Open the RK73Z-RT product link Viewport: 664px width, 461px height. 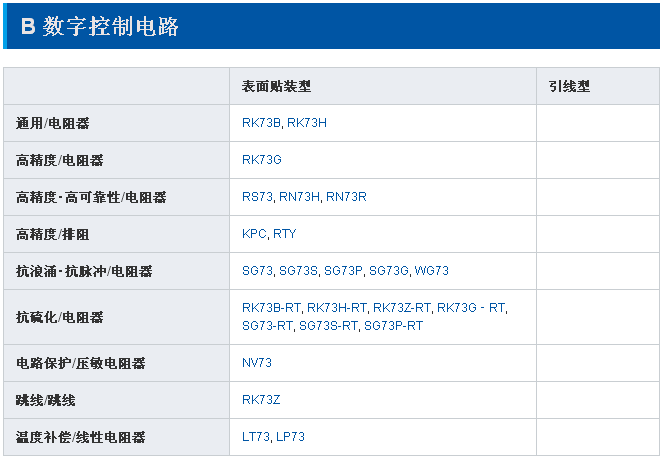coord(402,309)
